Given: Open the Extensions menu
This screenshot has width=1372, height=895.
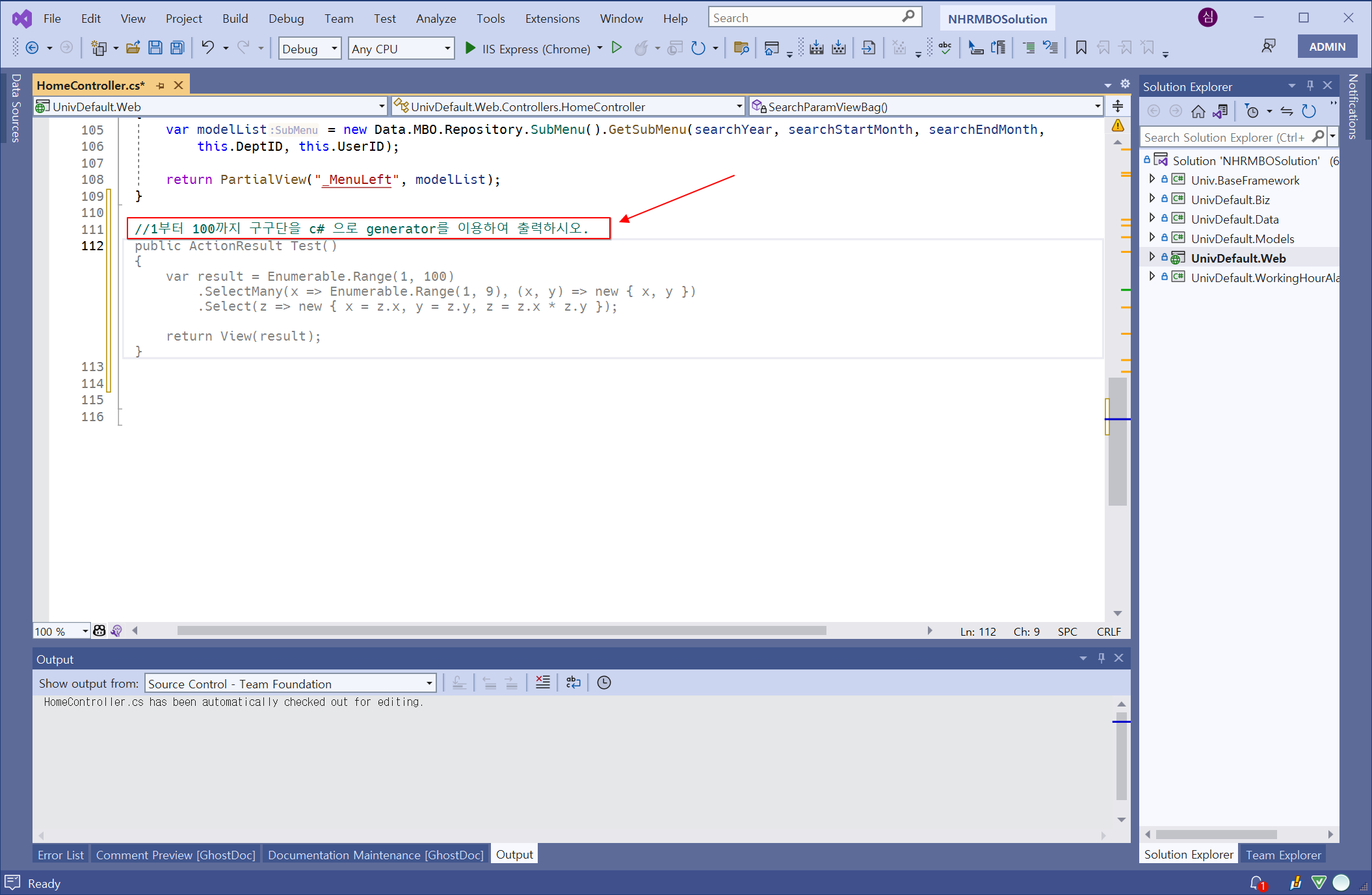Looking at the screenshot, I should point(552,18).
